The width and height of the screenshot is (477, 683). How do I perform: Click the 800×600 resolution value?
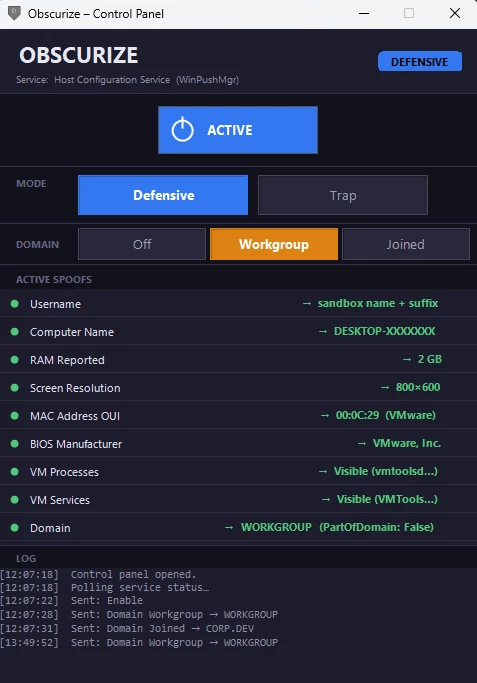pos(418,387)
